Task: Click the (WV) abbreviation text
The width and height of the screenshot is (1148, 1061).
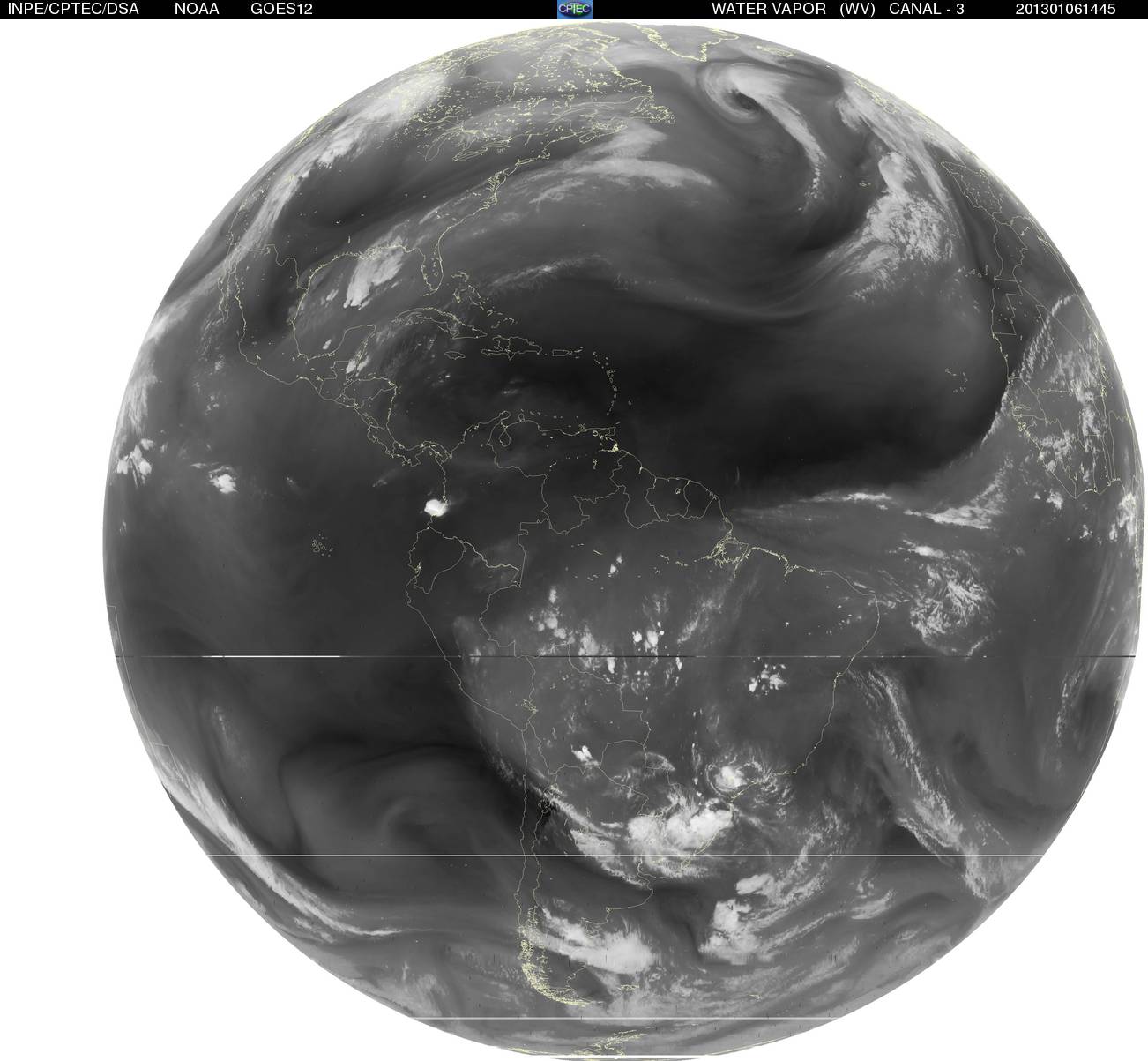Action: [x=857, y=9]
